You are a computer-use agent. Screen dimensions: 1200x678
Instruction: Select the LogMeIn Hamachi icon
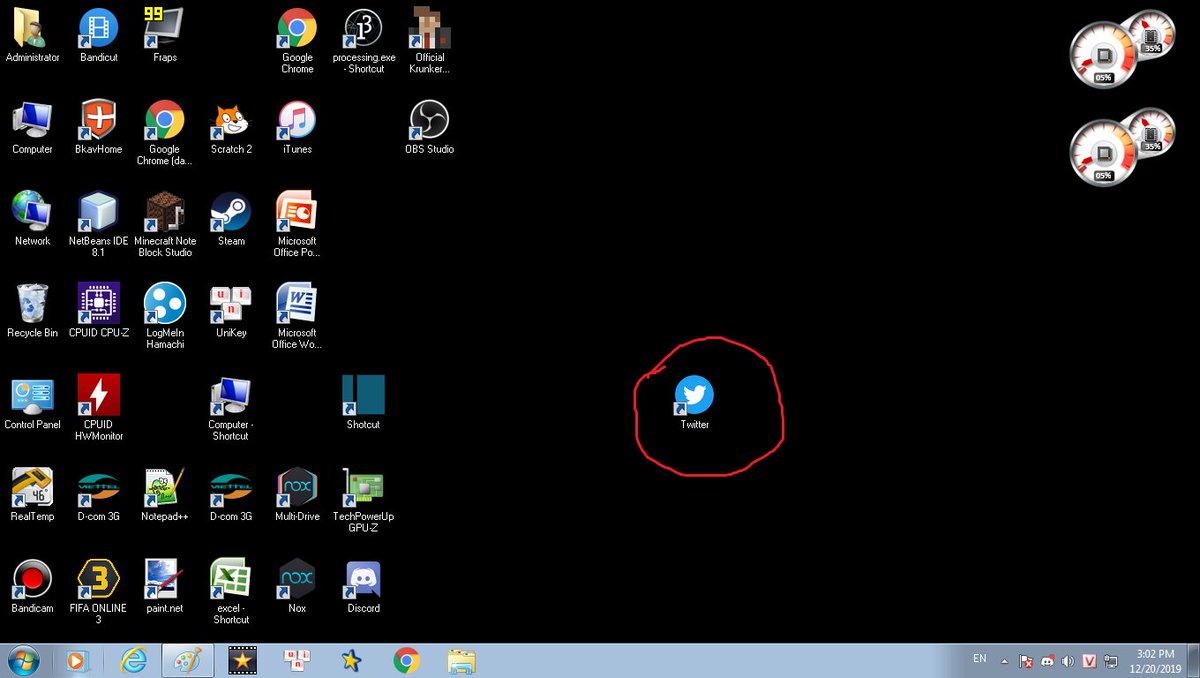click(165, 316)
